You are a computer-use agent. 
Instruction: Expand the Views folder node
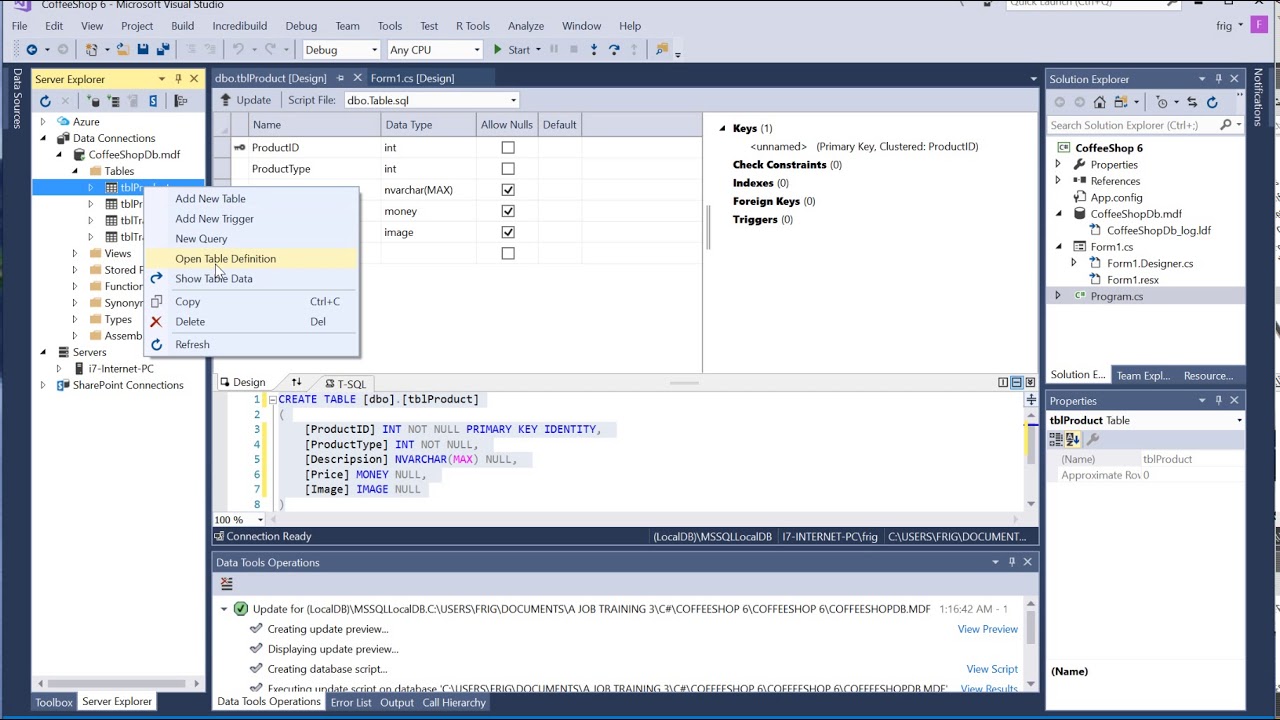(75, 254)
